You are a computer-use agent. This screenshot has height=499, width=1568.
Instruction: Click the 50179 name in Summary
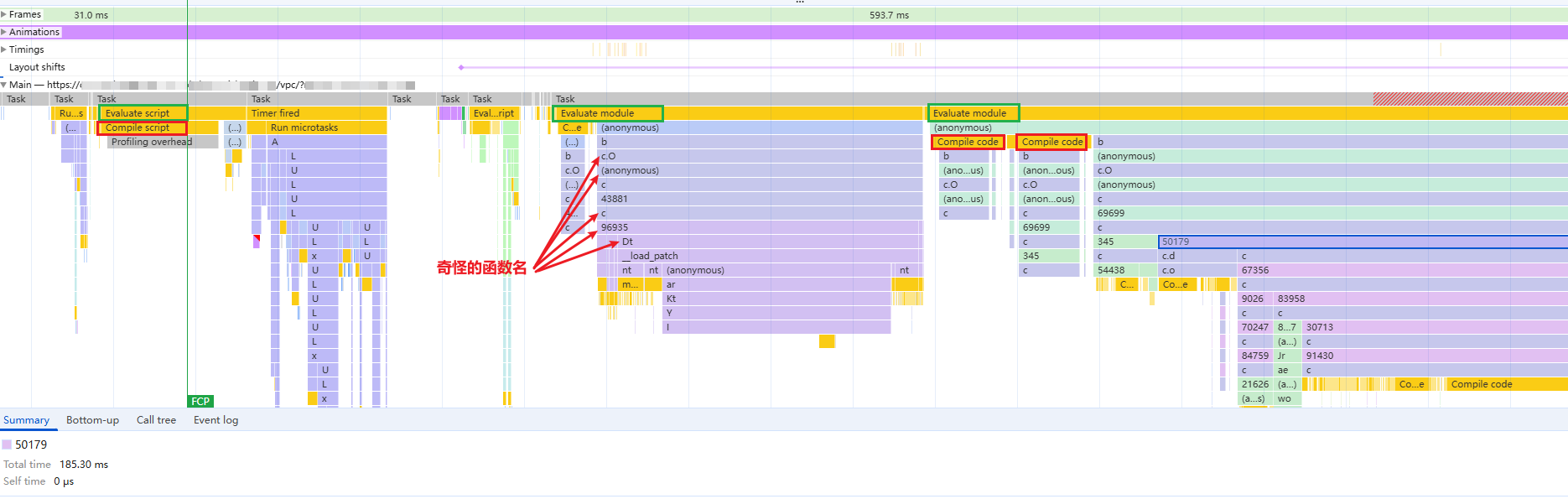point(31,444)
